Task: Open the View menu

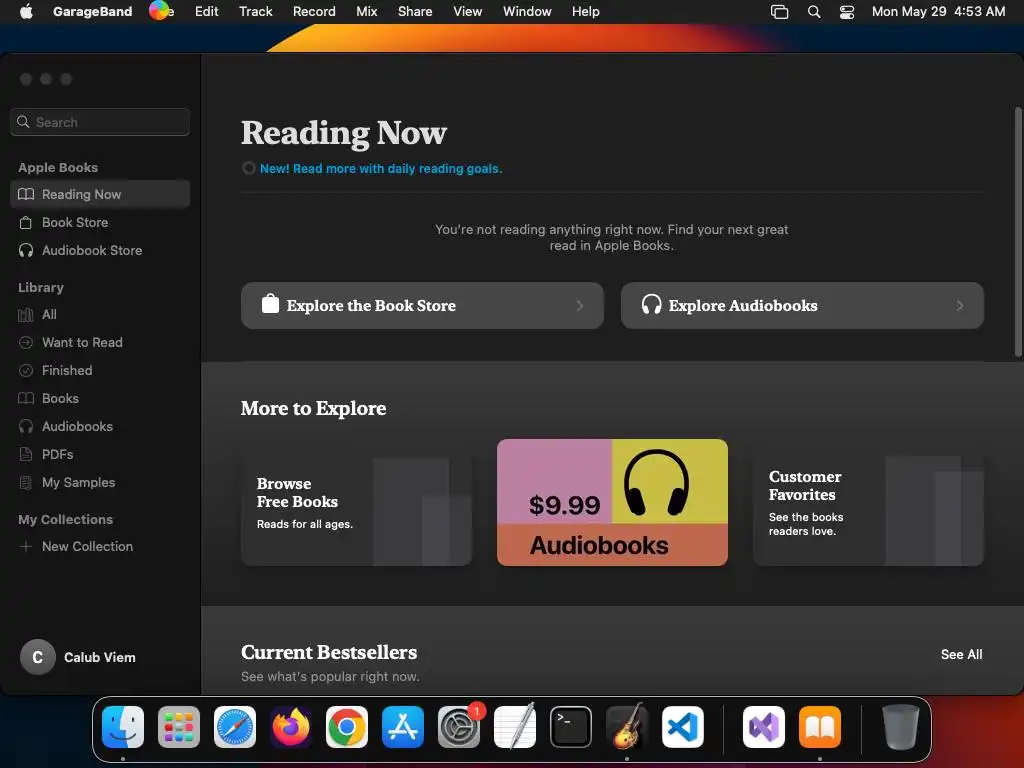Action: [x=468, y=12]
